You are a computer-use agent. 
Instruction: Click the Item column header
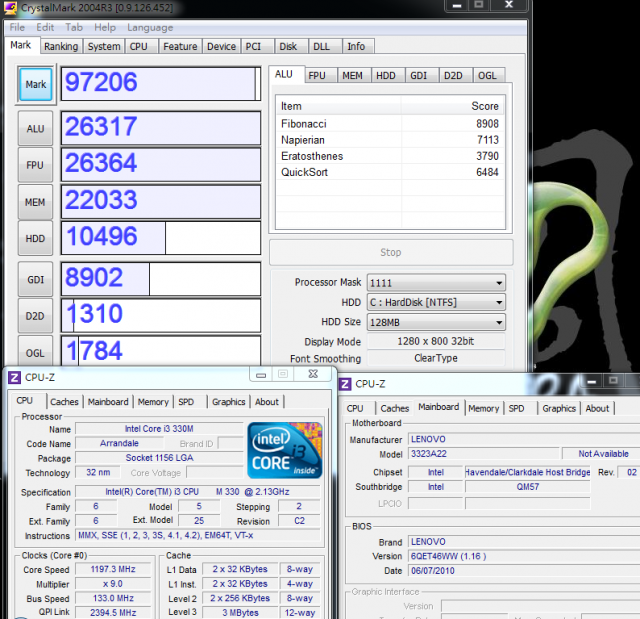[x=339, y=106]
